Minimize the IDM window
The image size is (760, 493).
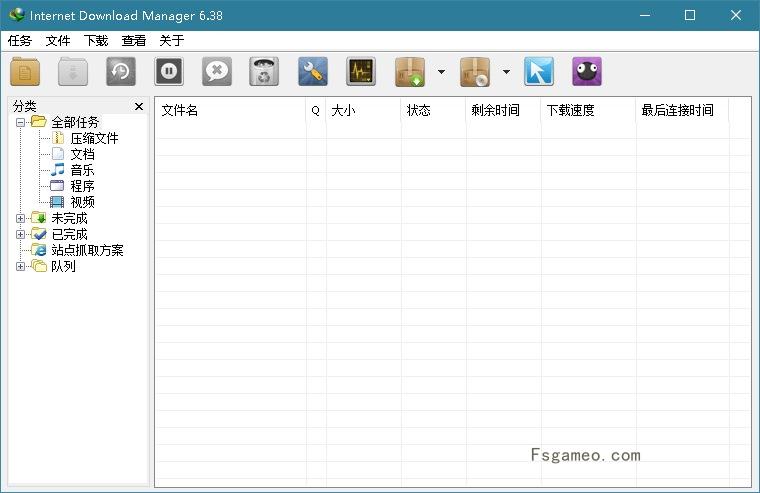coord(645,15)
